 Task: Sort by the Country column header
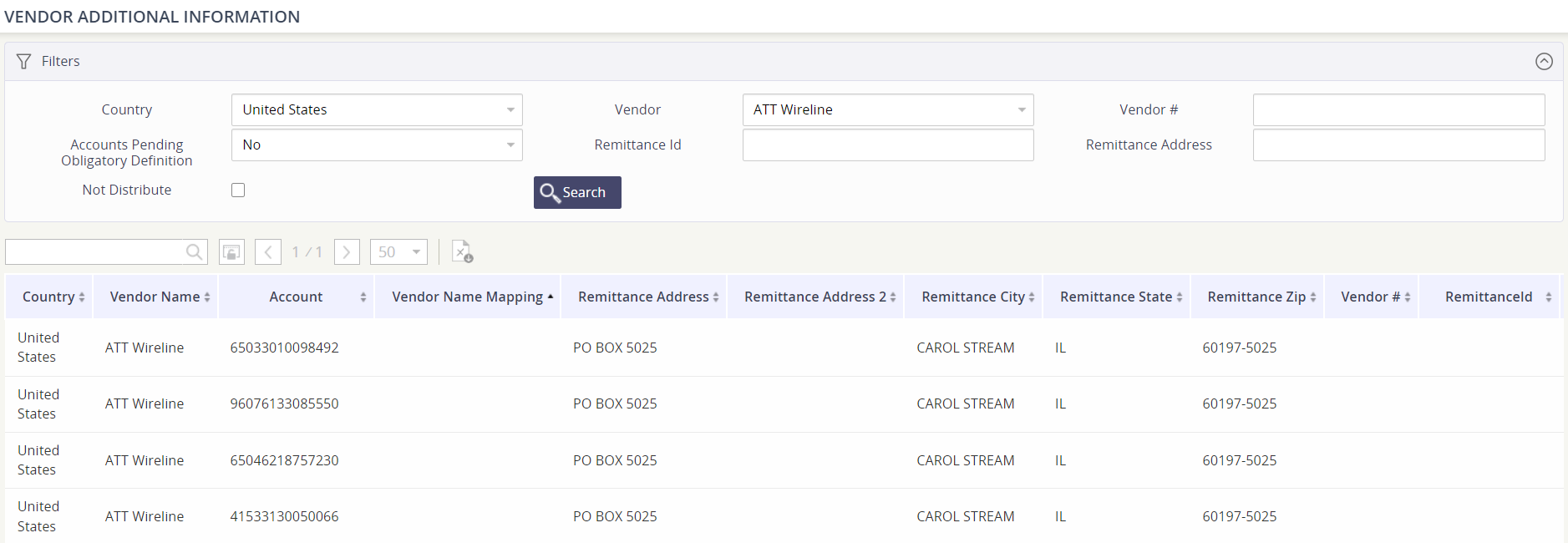click(49, 297)
